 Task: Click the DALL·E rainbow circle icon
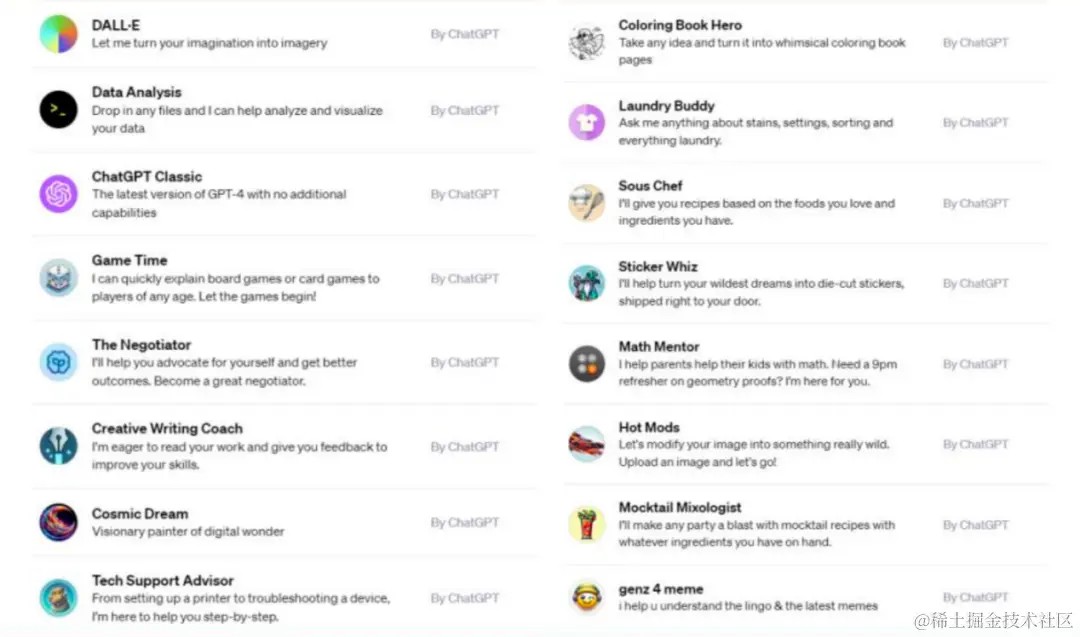click(59, 34)
